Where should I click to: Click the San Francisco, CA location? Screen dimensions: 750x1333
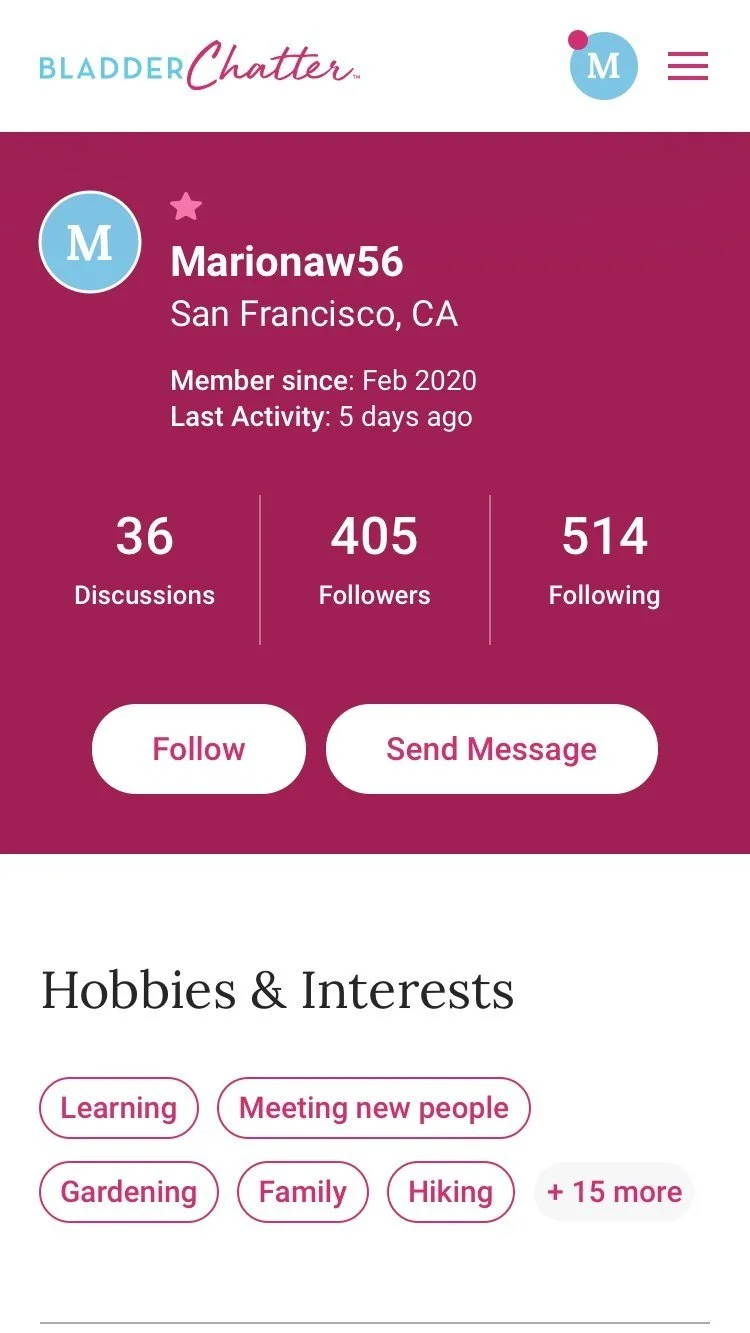[314, 314]
